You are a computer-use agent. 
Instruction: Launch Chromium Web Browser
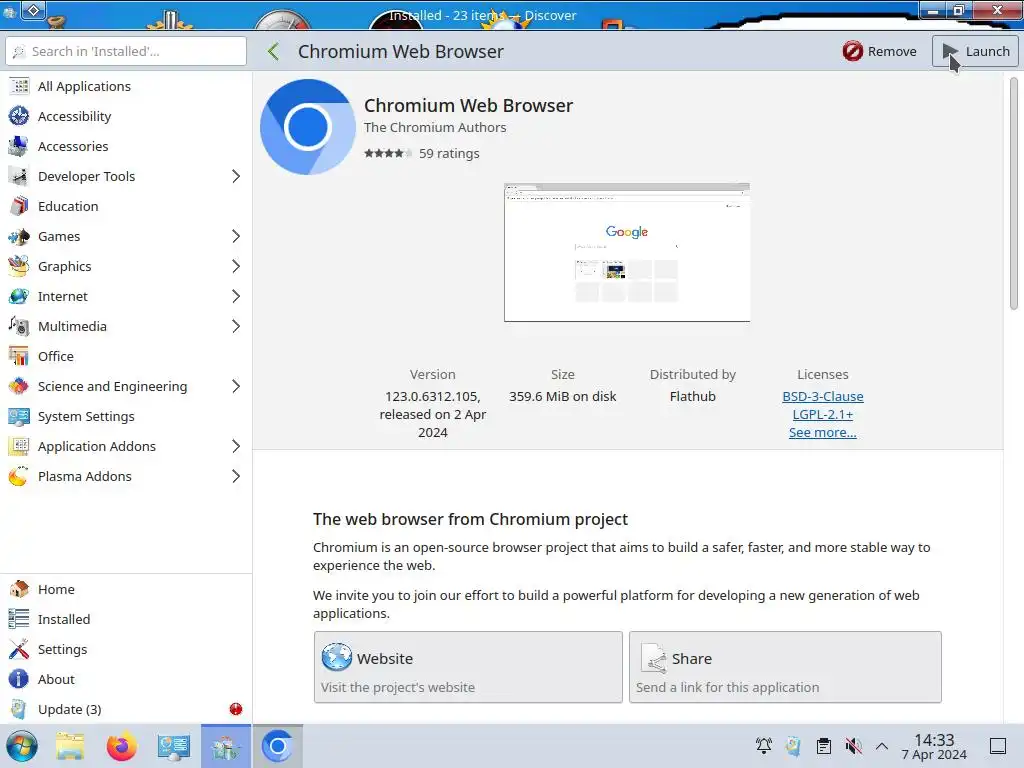coord(975,51)
